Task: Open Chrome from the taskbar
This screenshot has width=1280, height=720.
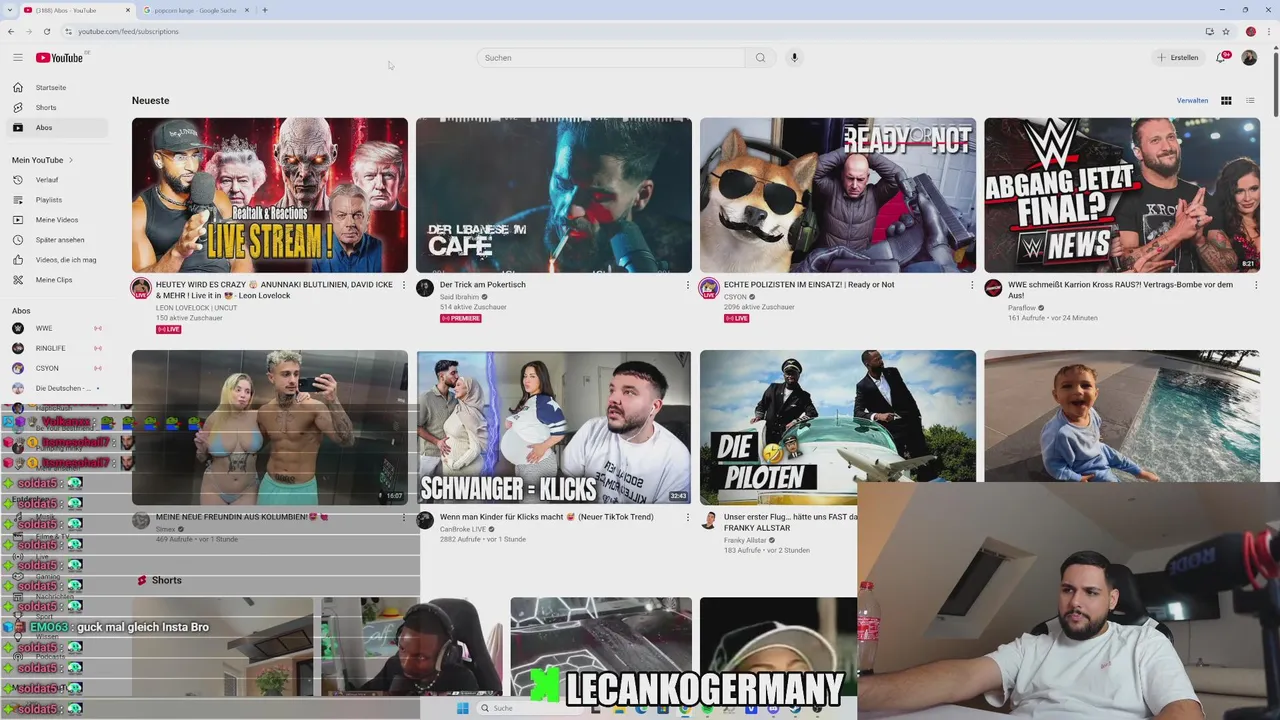Action: point(686,708)
